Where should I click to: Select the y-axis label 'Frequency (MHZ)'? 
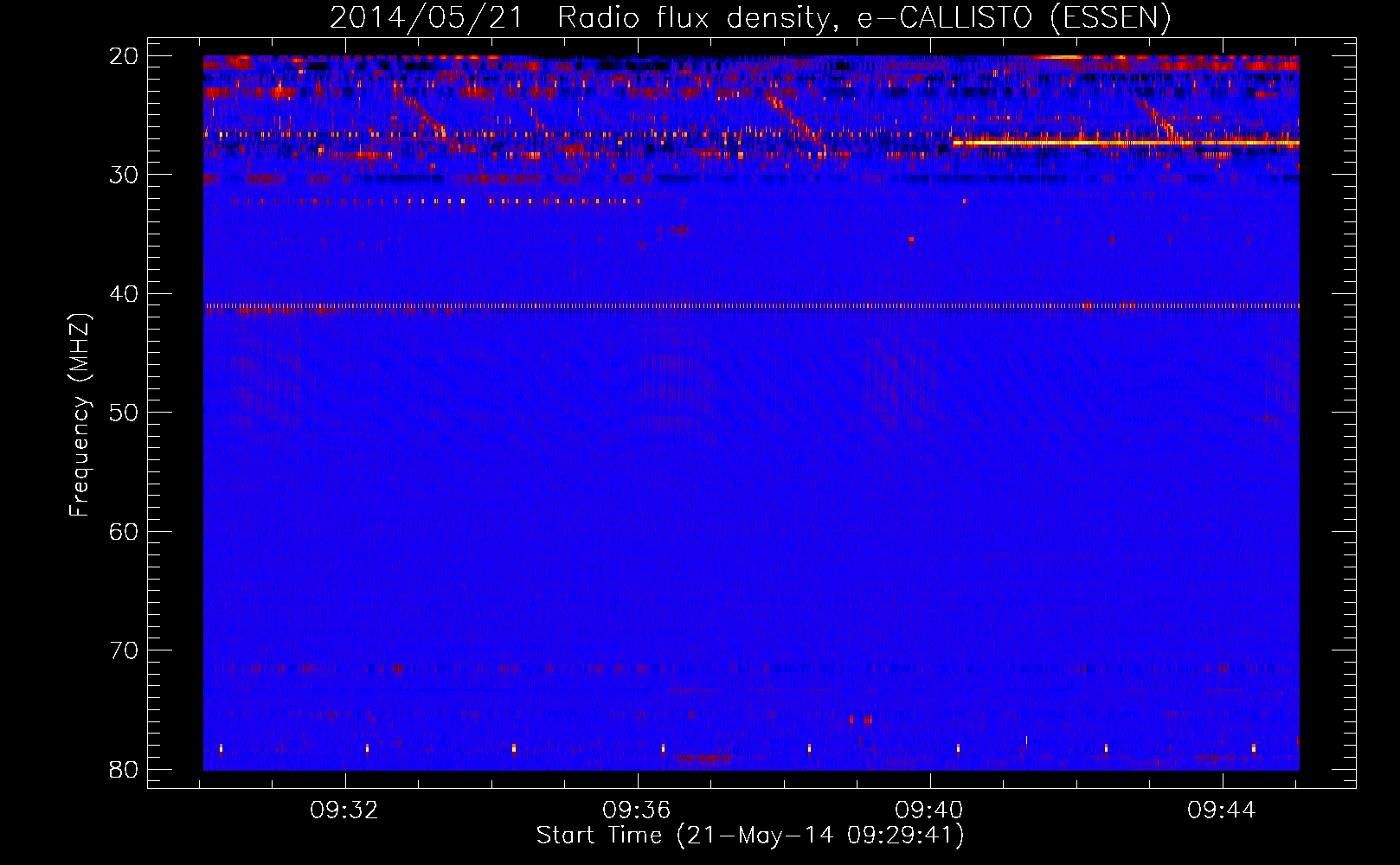(x=80, y=415)
